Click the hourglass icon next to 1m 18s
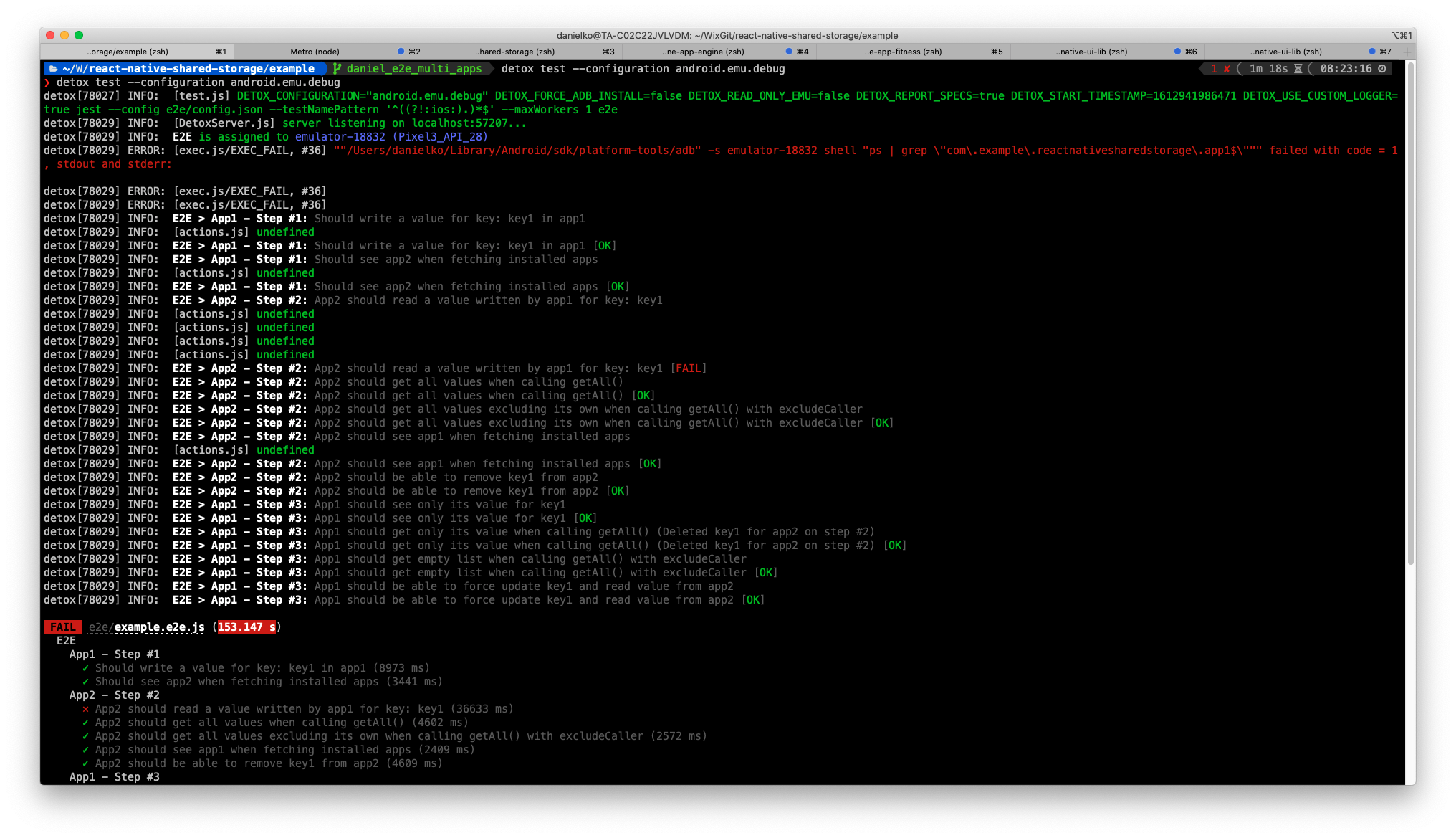 (1298, 69)
